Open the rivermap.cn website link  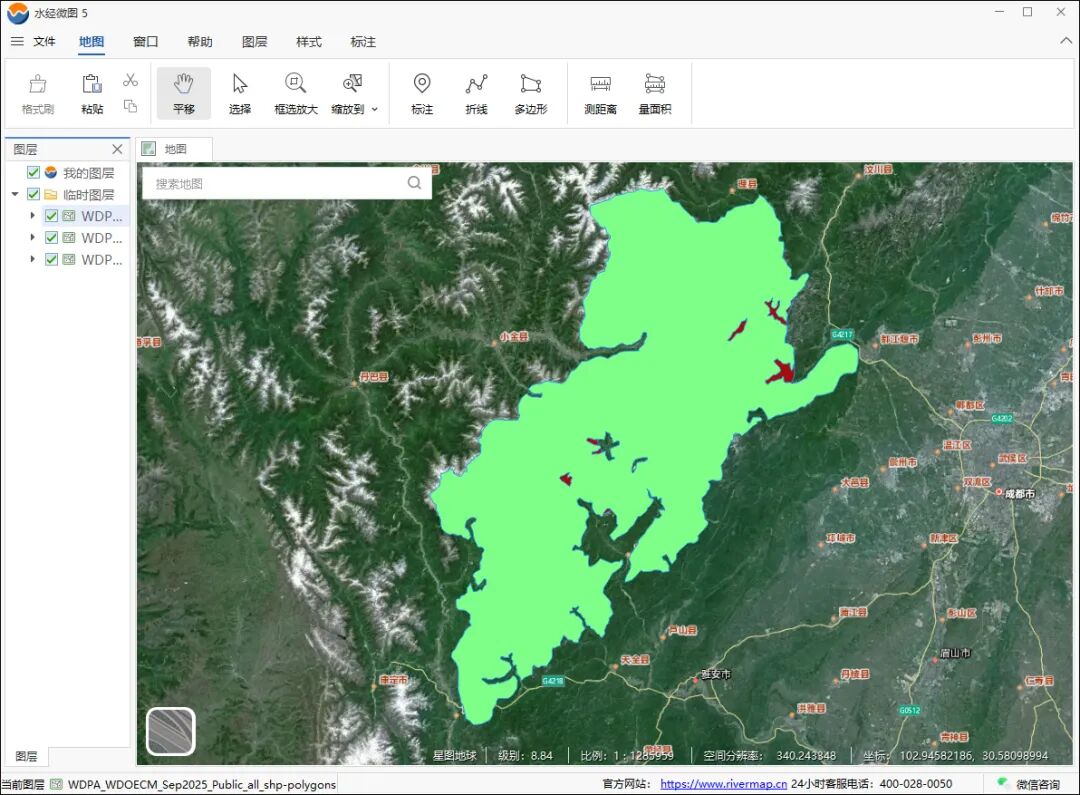723,784
